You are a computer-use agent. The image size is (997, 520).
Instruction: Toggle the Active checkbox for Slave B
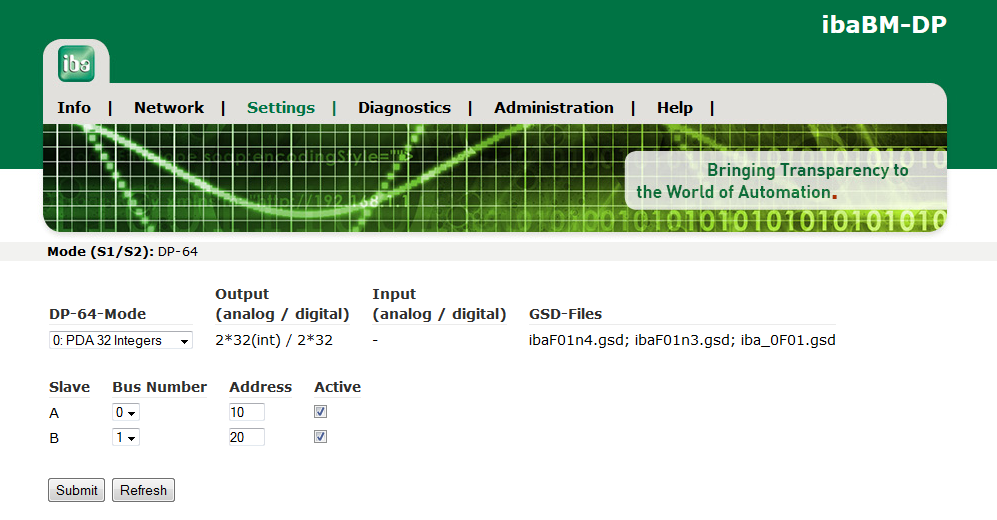coord(320,437)
